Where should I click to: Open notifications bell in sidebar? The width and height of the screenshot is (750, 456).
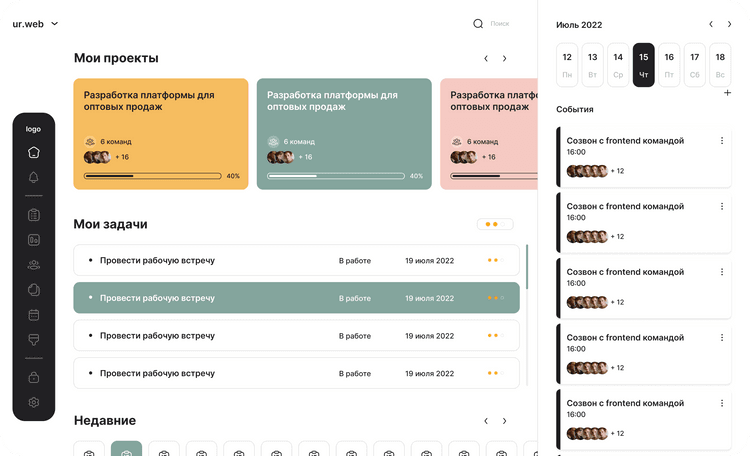pos(33,177)
